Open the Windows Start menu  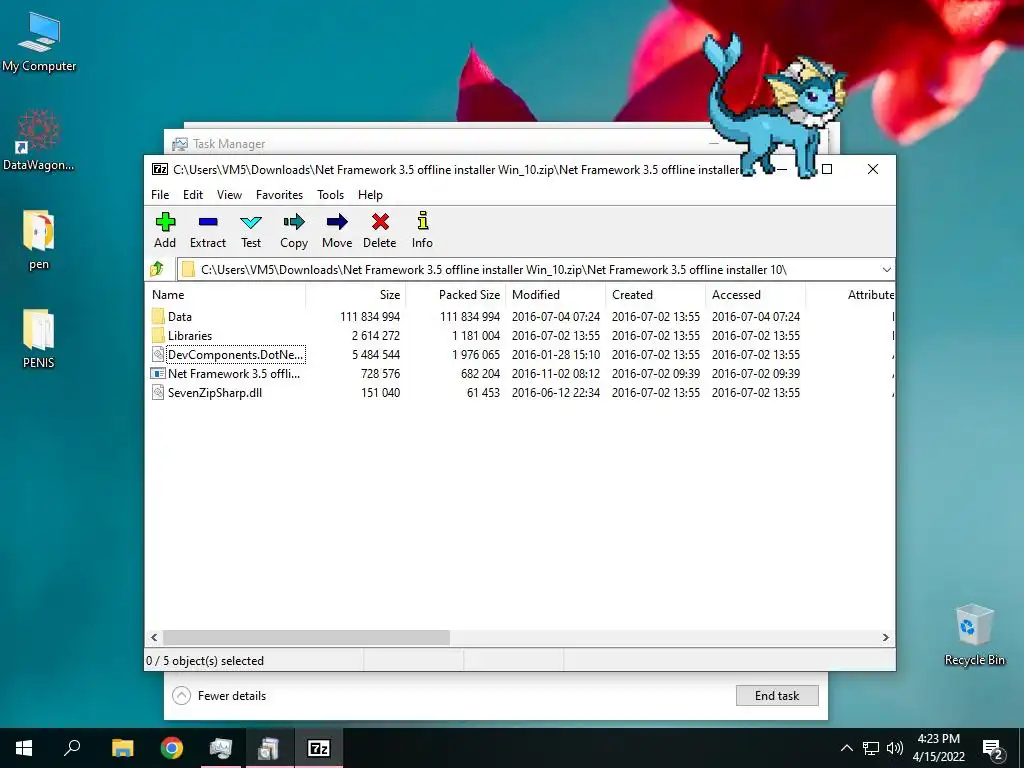(24, 748)
